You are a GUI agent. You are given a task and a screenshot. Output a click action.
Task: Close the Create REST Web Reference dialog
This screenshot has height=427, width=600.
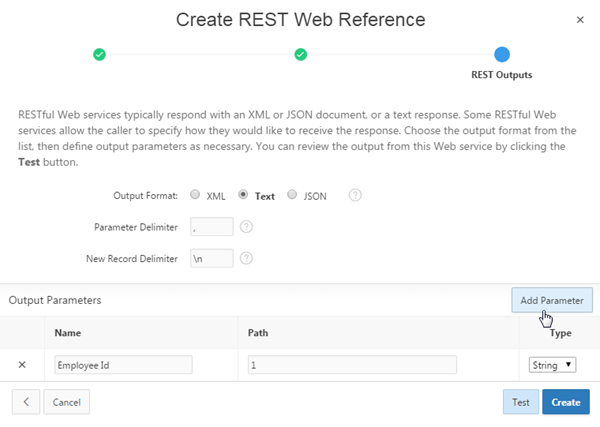580,20
